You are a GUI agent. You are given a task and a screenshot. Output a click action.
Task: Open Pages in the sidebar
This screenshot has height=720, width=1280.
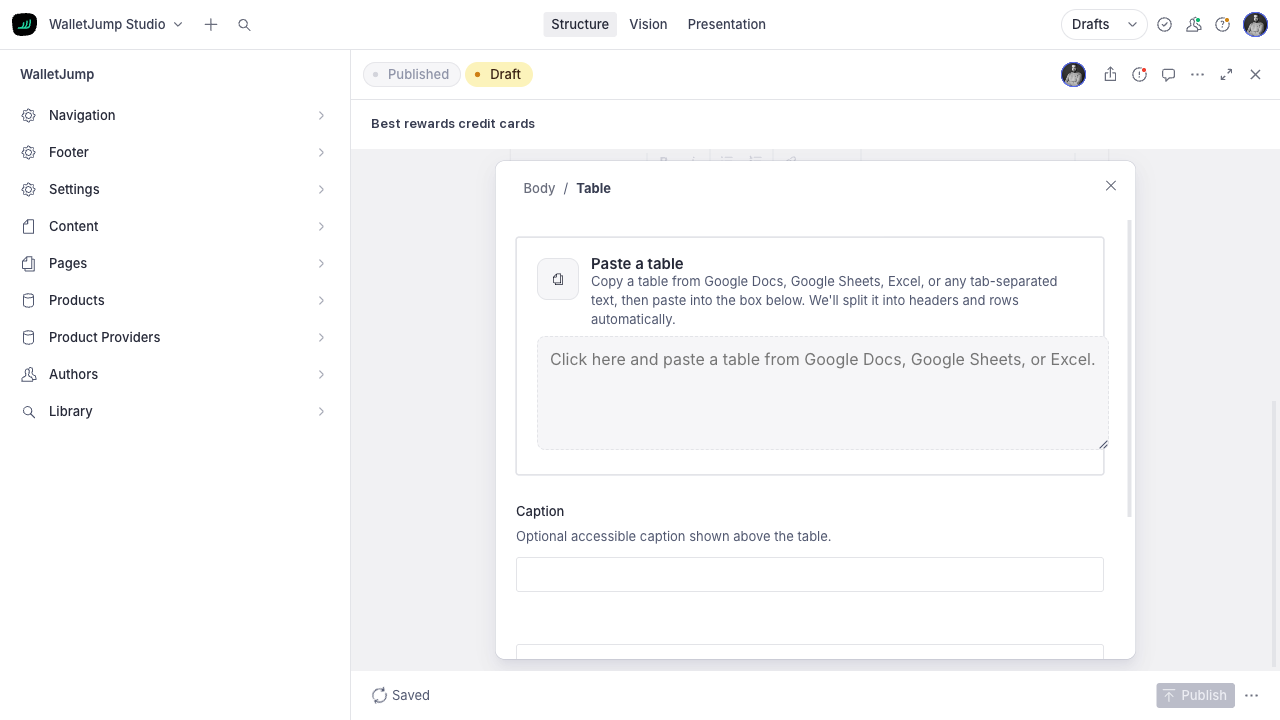pos(175,263)
